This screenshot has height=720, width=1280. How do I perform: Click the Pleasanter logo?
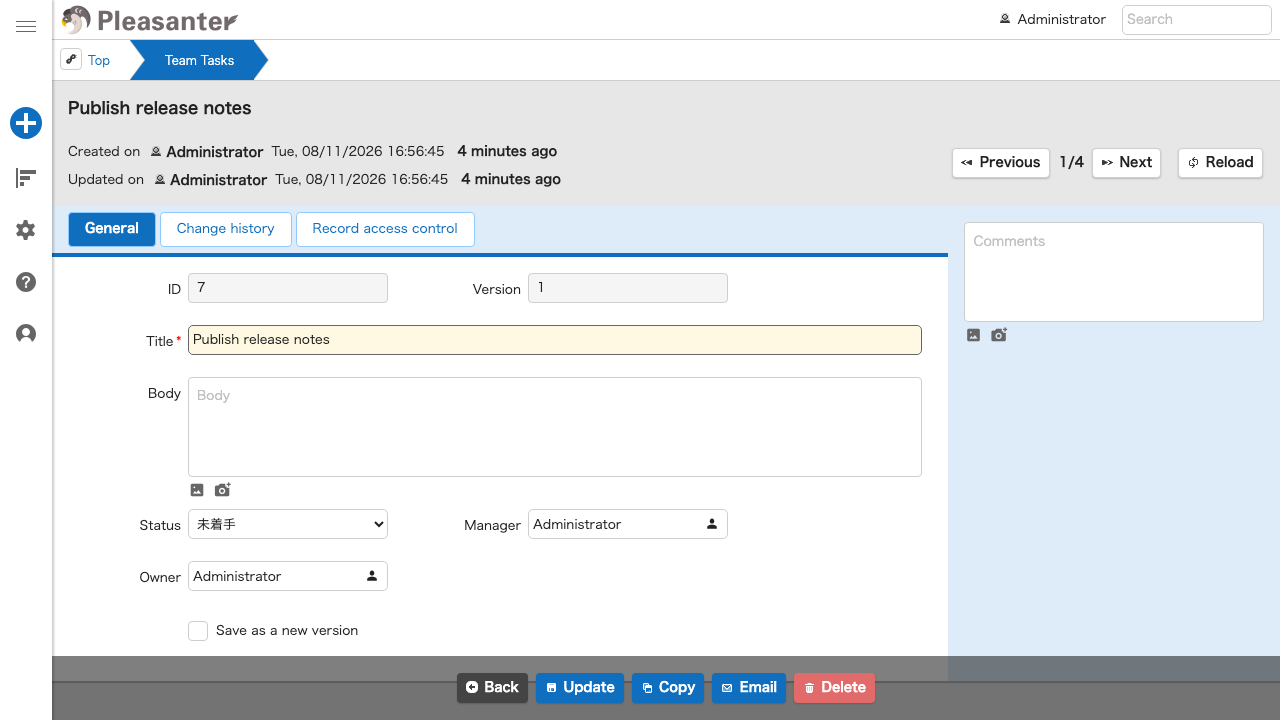[x=150, y=20]
